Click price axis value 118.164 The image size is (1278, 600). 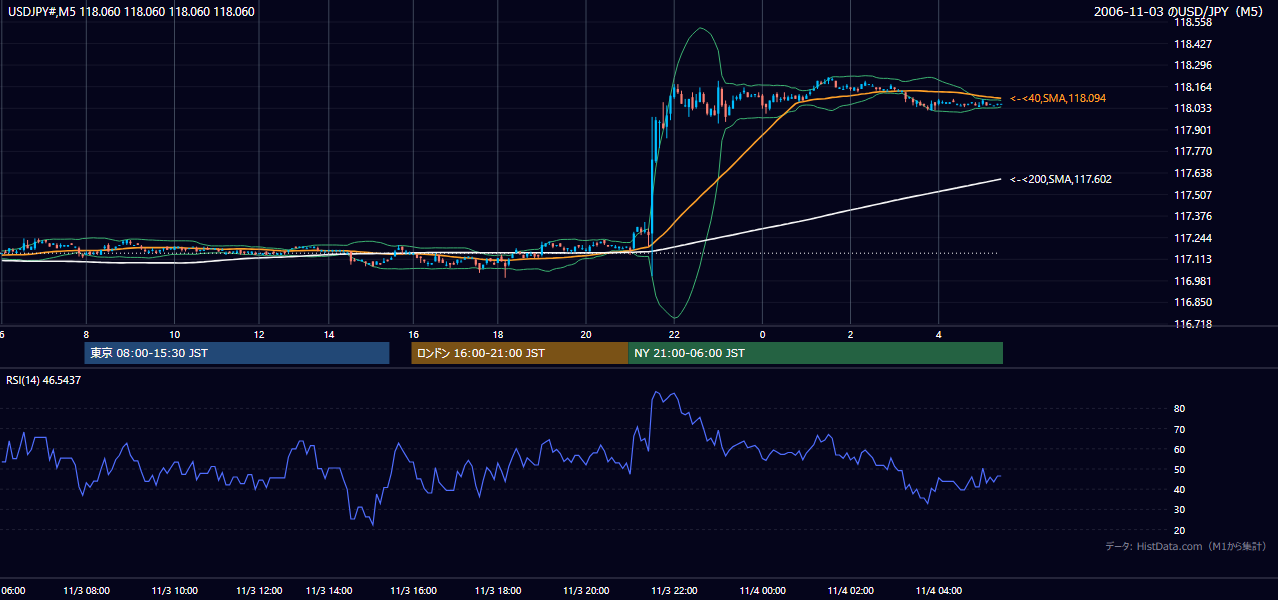pos(1193,87)
